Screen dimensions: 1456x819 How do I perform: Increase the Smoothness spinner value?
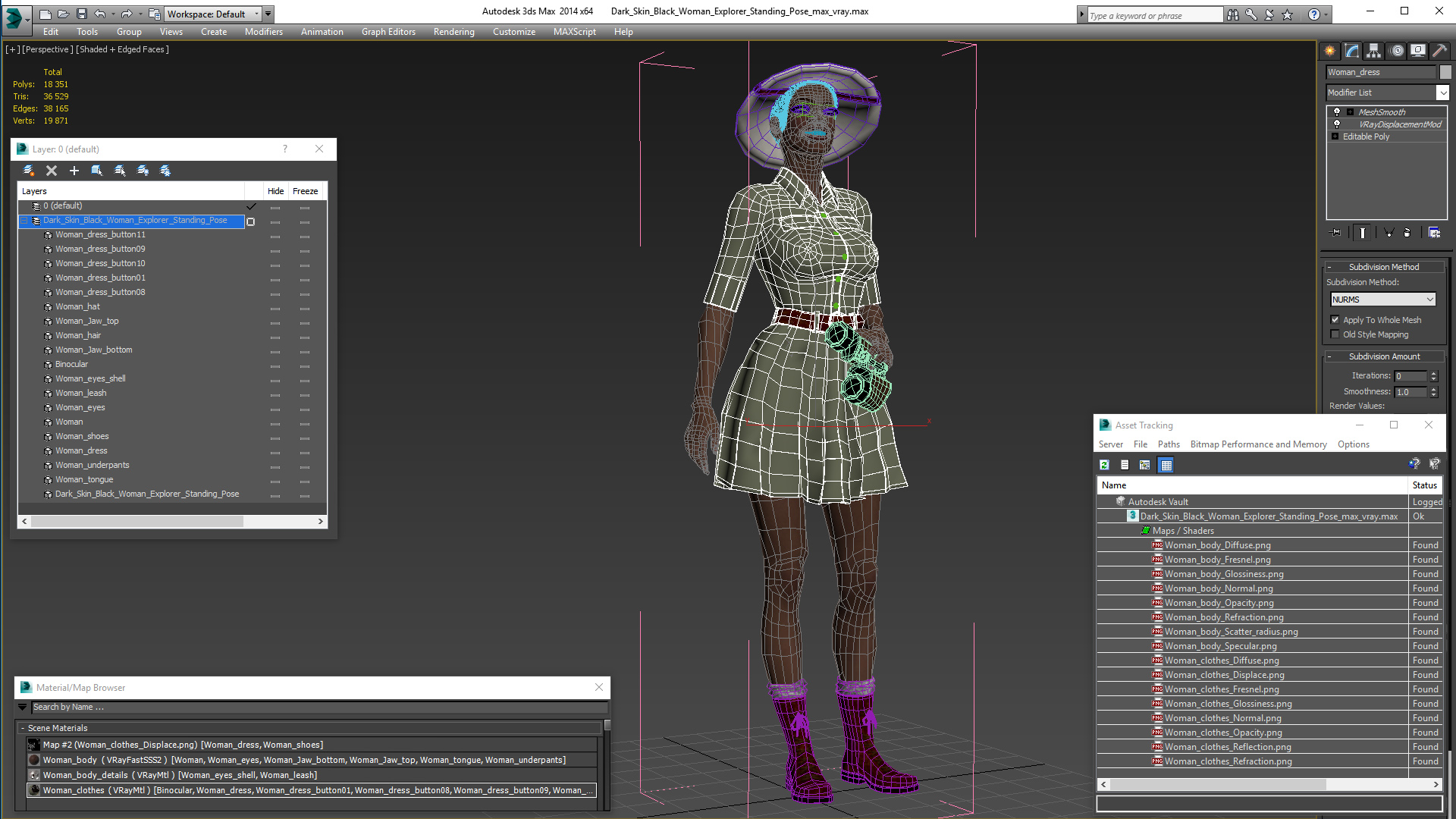pos(1434,389)
